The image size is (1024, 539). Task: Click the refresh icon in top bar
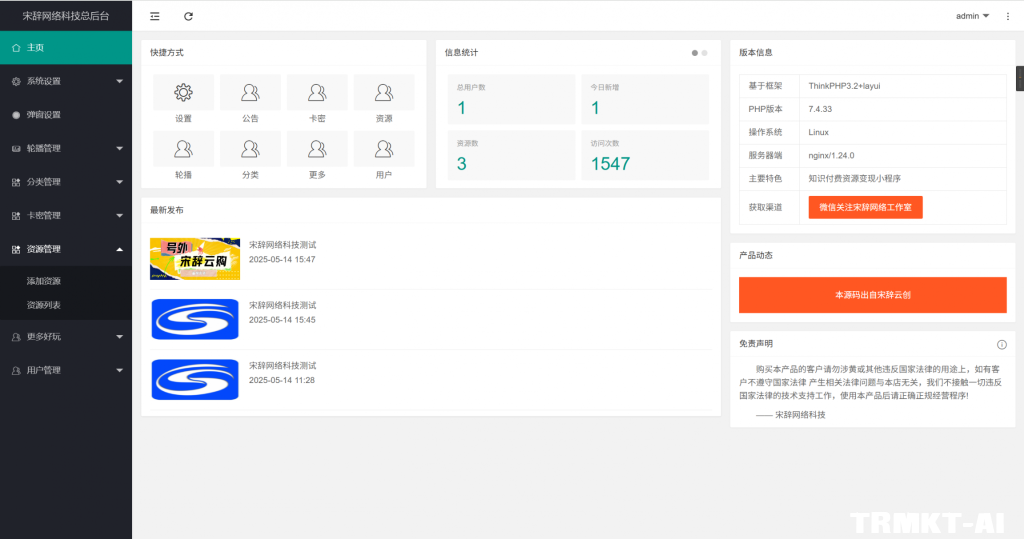click(x=189, y=16)
